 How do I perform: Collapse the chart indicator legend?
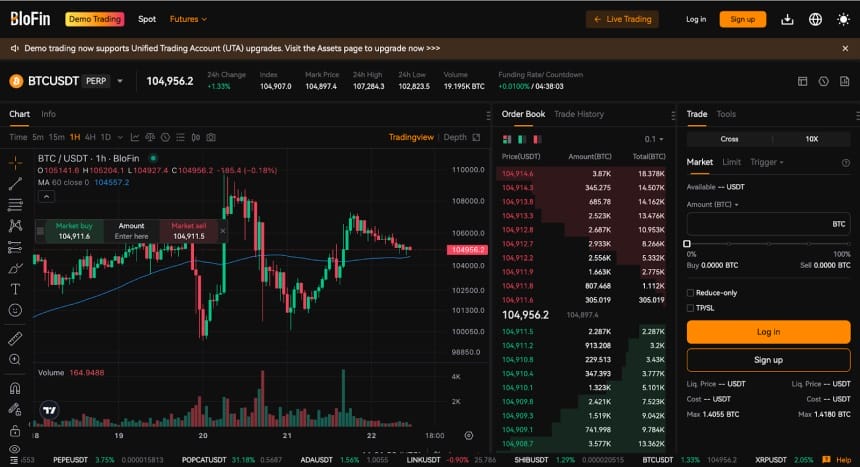tap(46, 196)
